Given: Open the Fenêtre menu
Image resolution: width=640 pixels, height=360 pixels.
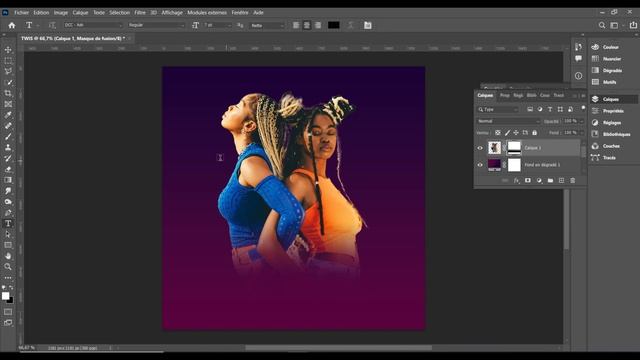Looking at the screenshot, I should click(x=240, y=13).
